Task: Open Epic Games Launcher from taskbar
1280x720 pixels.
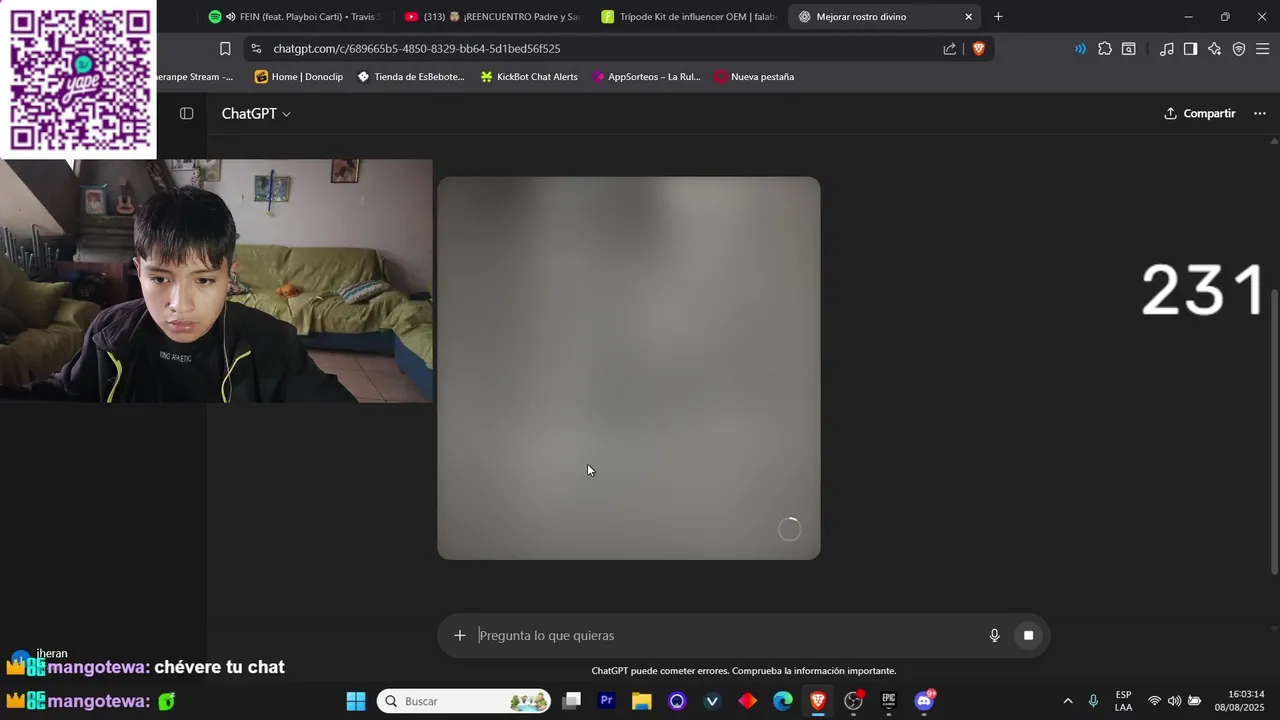Action: click(888, 701)
